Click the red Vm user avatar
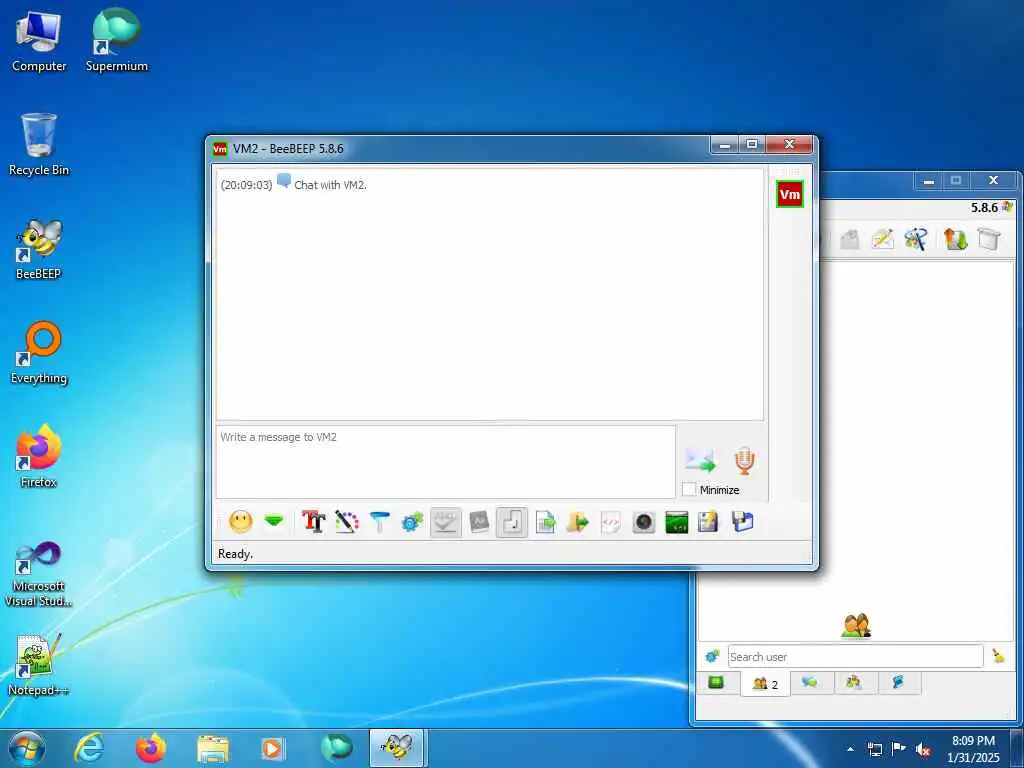1024x768 pixels. 790,195
